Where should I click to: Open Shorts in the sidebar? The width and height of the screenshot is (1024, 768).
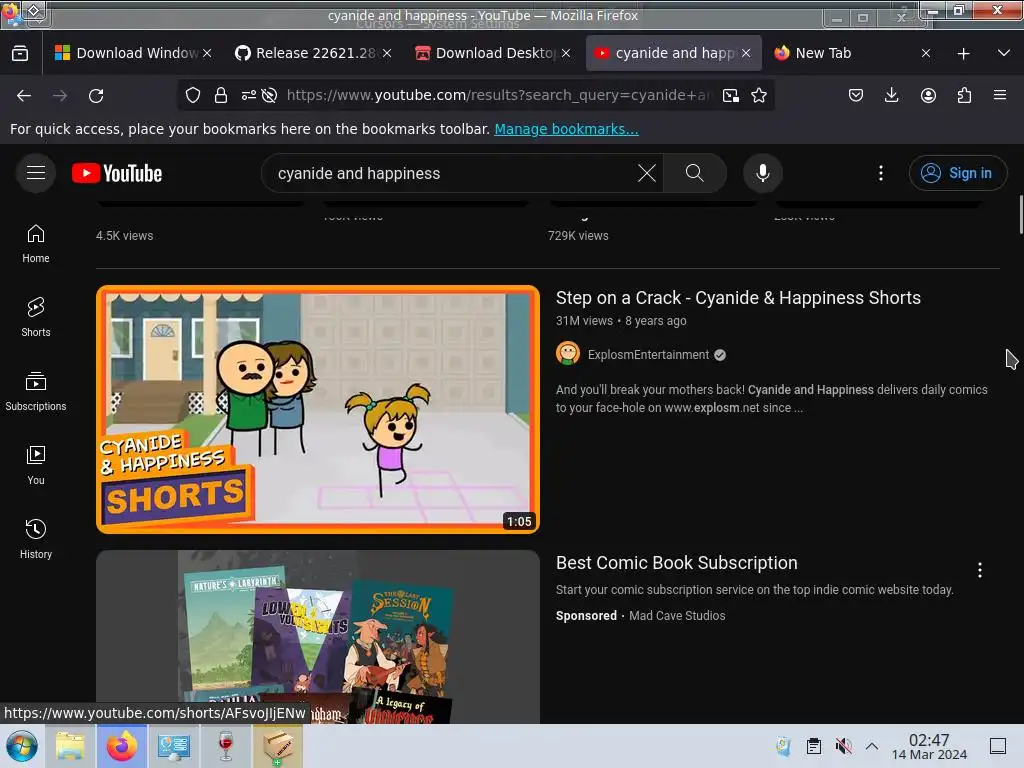[x=36, y=317]
